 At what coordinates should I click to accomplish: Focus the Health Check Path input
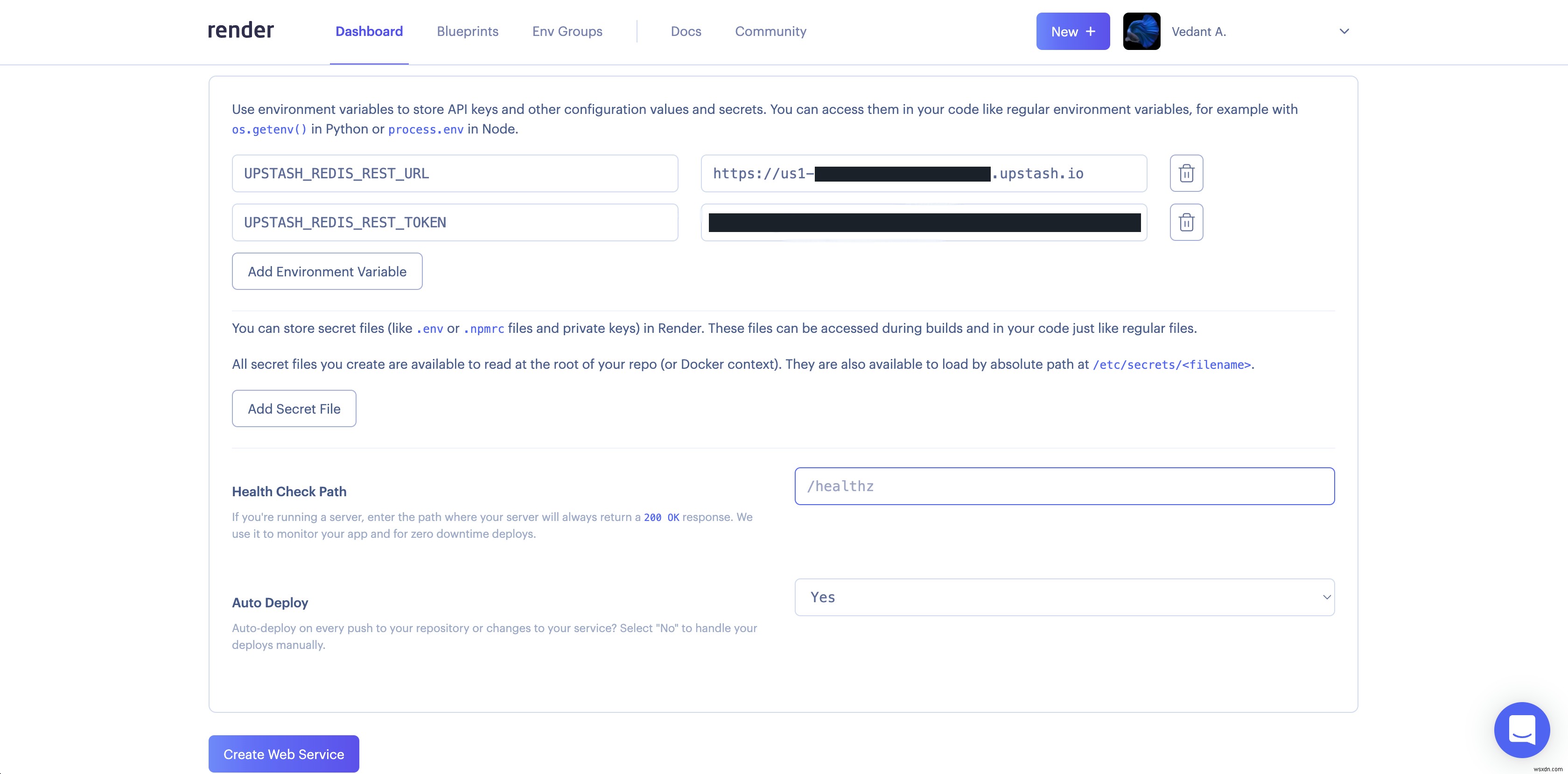point(1064,486)
